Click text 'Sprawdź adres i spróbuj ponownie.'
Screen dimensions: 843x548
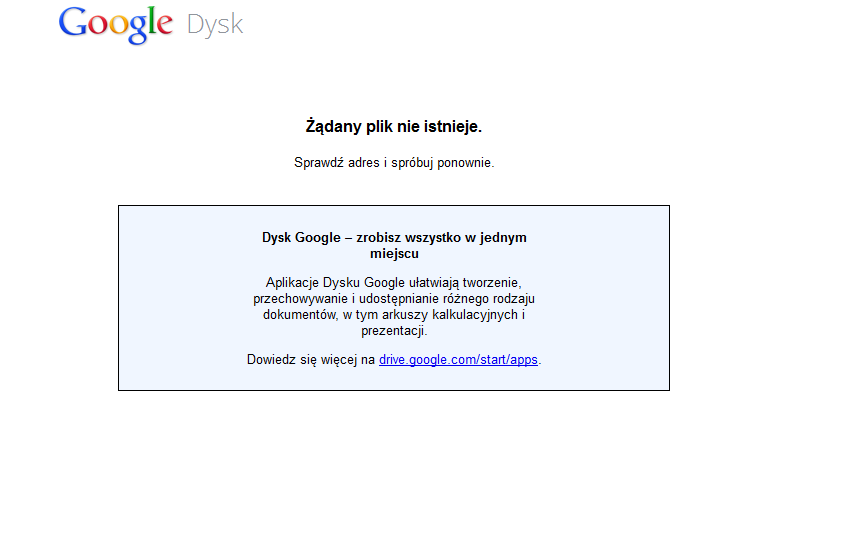tap(394, 162)
